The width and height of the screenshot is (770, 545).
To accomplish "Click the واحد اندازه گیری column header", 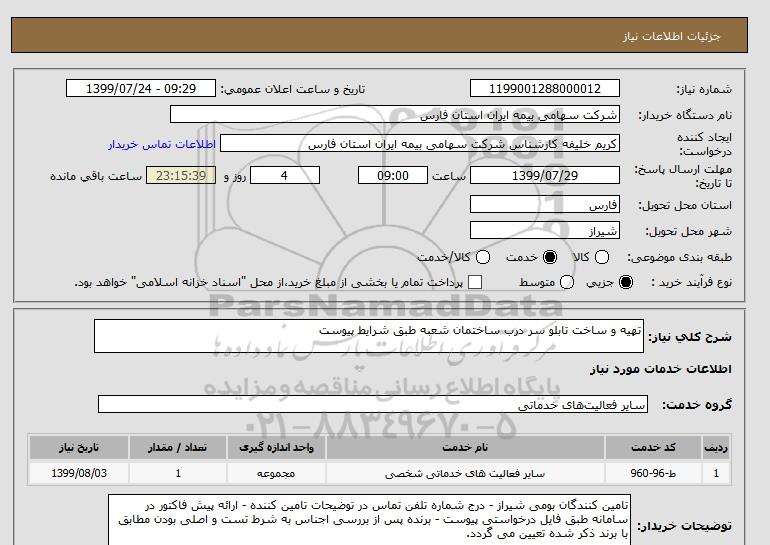I will coord(276,447).
